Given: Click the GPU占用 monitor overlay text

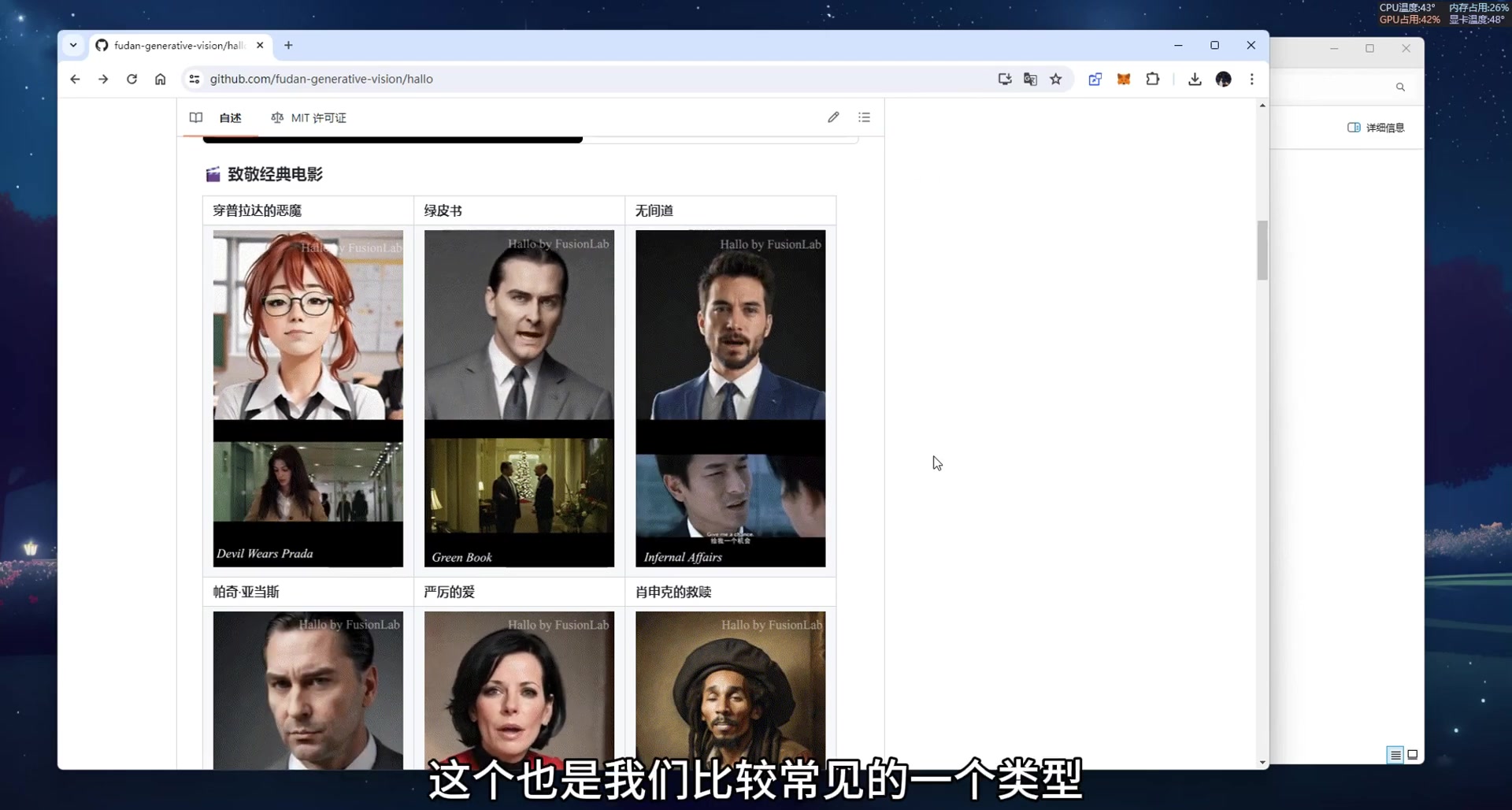Looking at the screenshot, I should pyautogui.click(x=1410, y=20).
